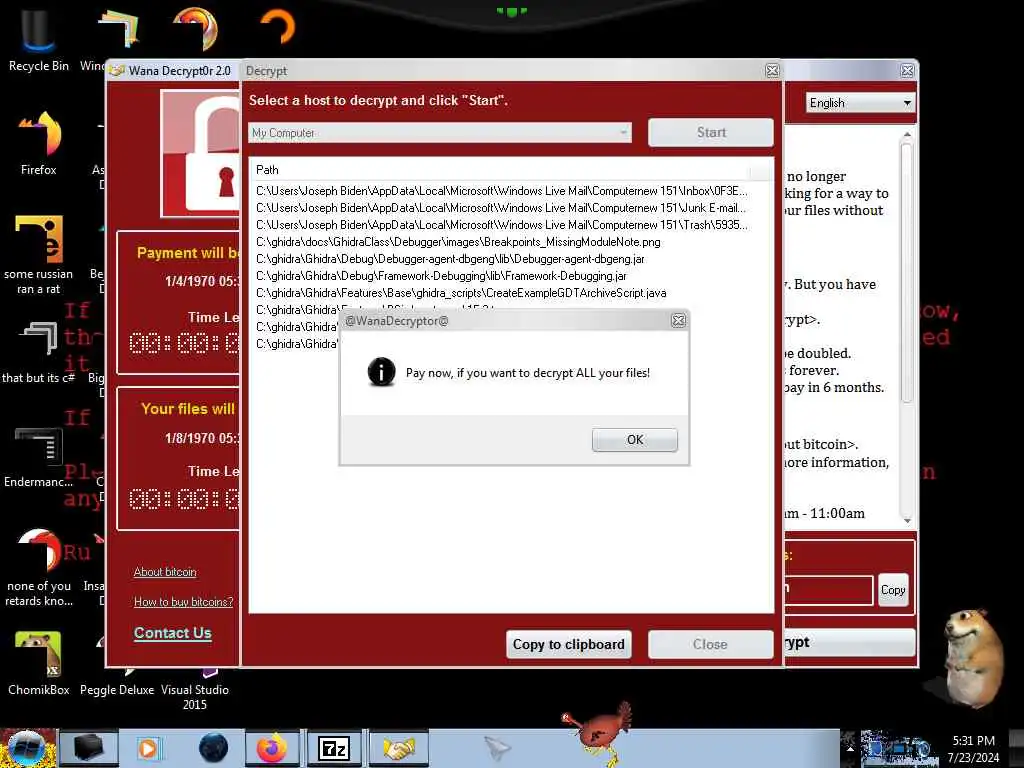The width and height of the screenshot is (1024, 768).
Task: Click scroll-down arrow of ransom note
Action: 906,520
